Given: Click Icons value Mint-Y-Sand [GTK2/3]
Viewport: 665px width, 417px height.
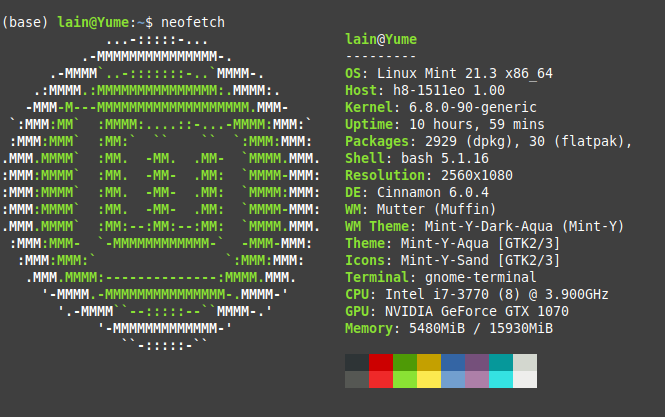Looking at the screenshot, I should [481, 260].
